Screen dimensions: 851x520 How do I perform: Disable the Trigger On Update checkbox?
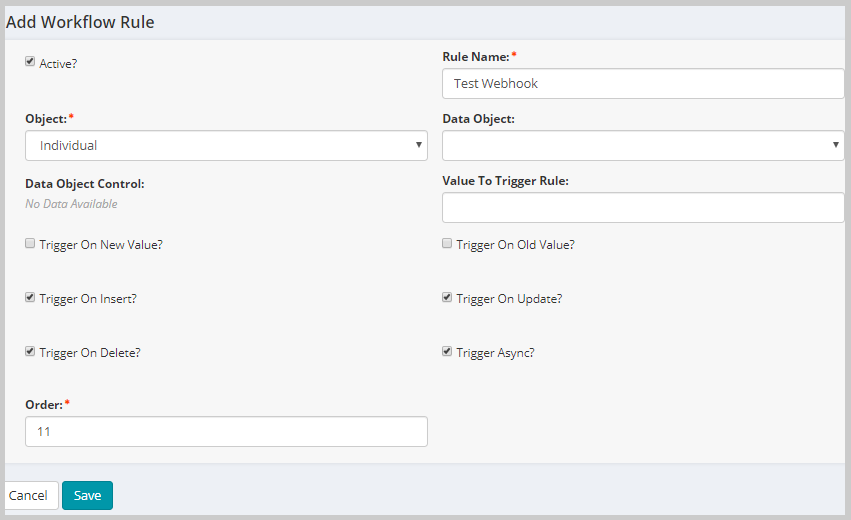(x=447, y=297)
